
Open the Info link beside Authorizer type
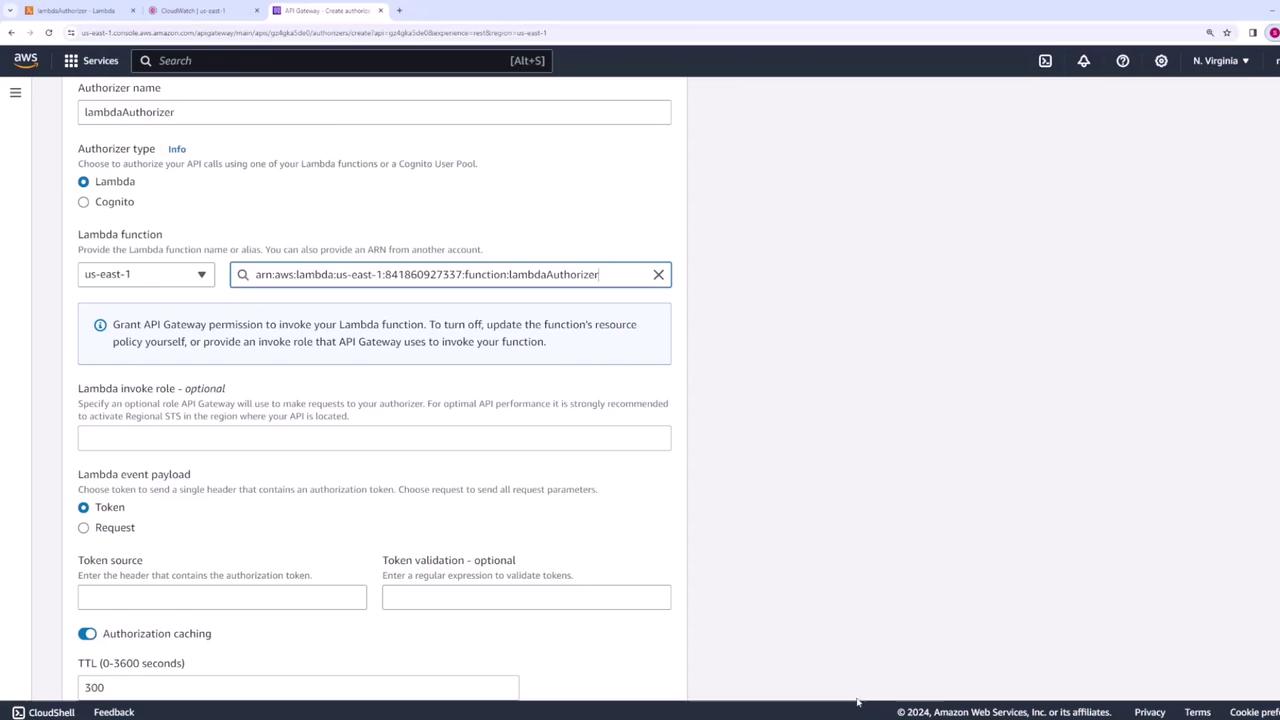click(x=177, y=149)
